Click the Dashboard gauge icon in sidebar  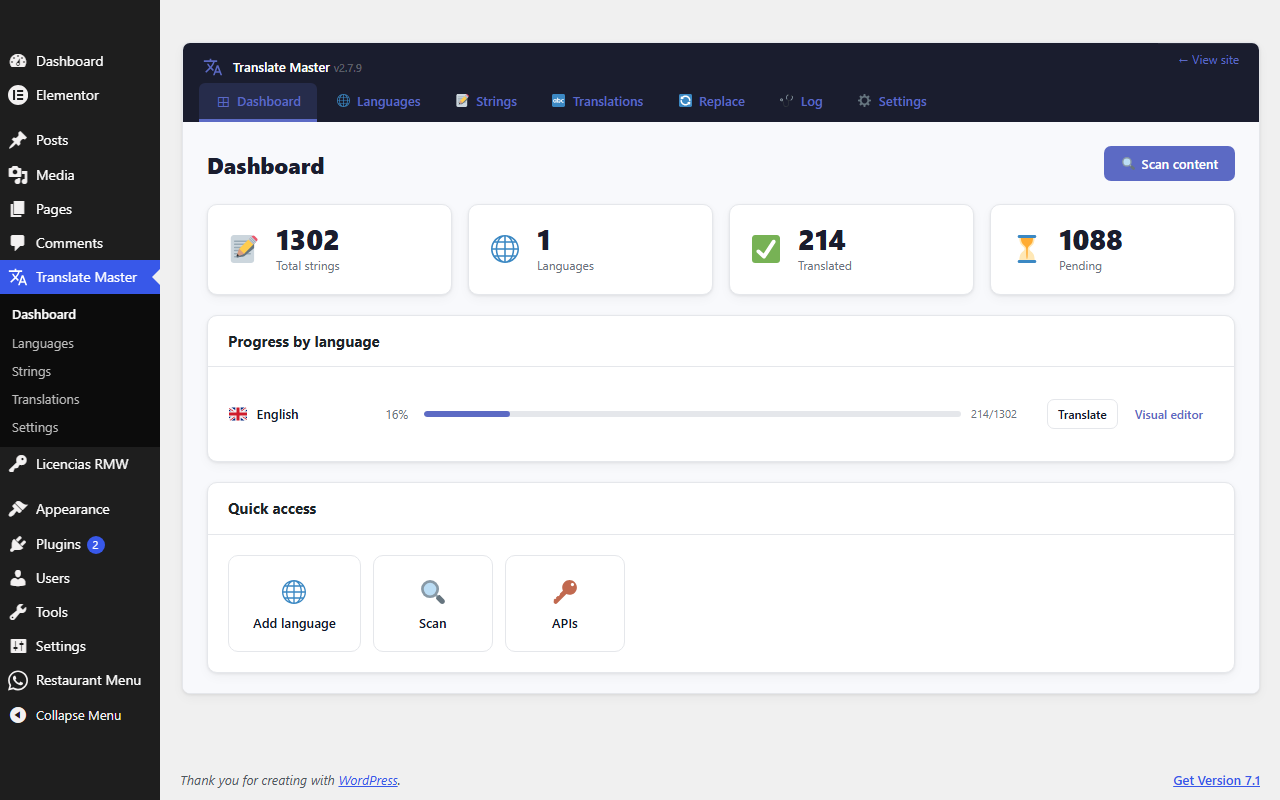pos(18,61)
